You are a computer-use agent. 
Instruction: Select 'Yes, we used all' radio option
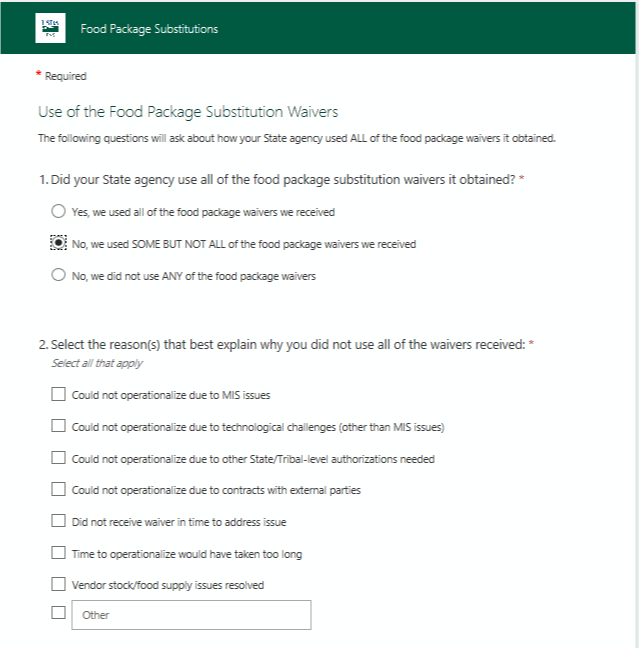58,212
